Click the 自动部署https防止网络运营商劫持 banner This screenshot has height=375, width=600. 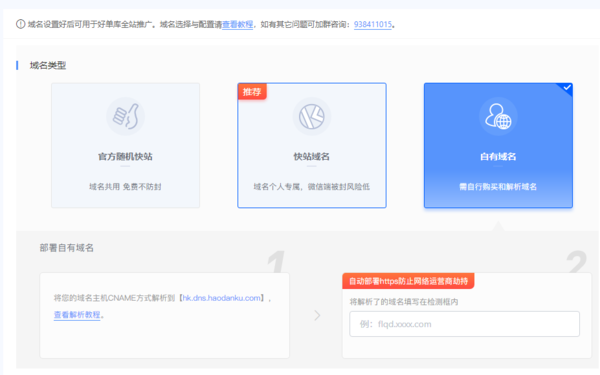pos(408,281)
